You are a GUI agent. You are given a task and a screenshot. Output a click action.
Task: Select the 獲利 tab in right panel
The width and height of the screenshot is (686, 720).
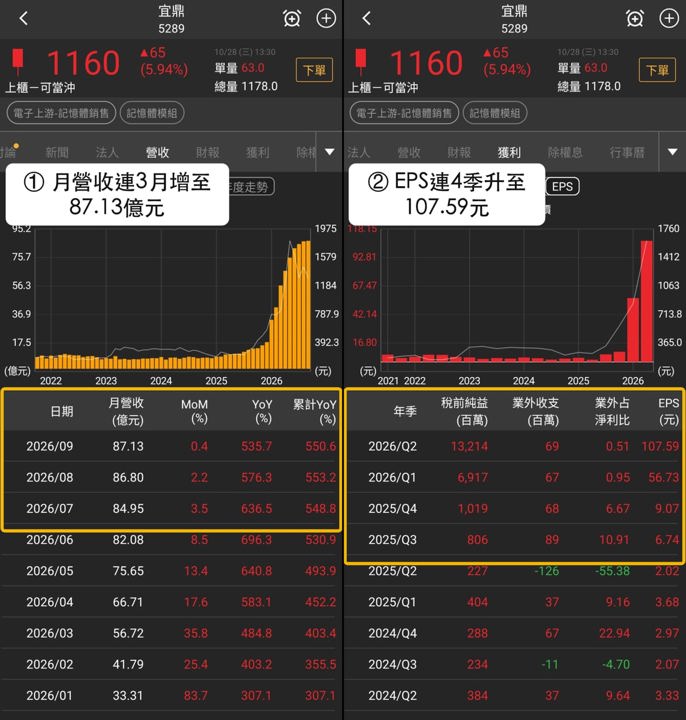coord(509,152)
